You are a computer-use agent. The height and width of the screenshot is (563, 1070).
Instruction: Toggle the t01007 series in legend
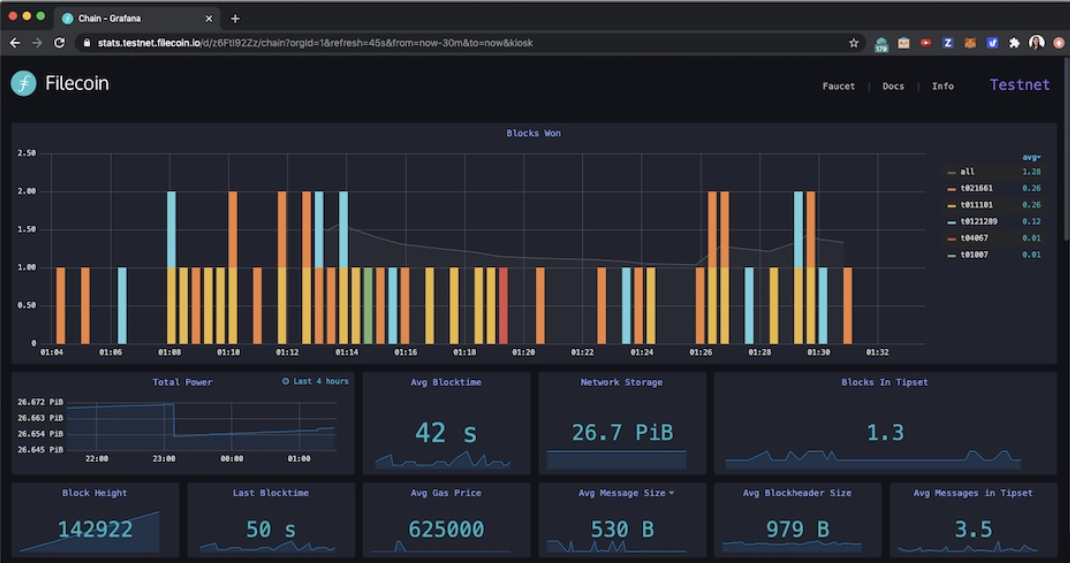tap(974, 255)
